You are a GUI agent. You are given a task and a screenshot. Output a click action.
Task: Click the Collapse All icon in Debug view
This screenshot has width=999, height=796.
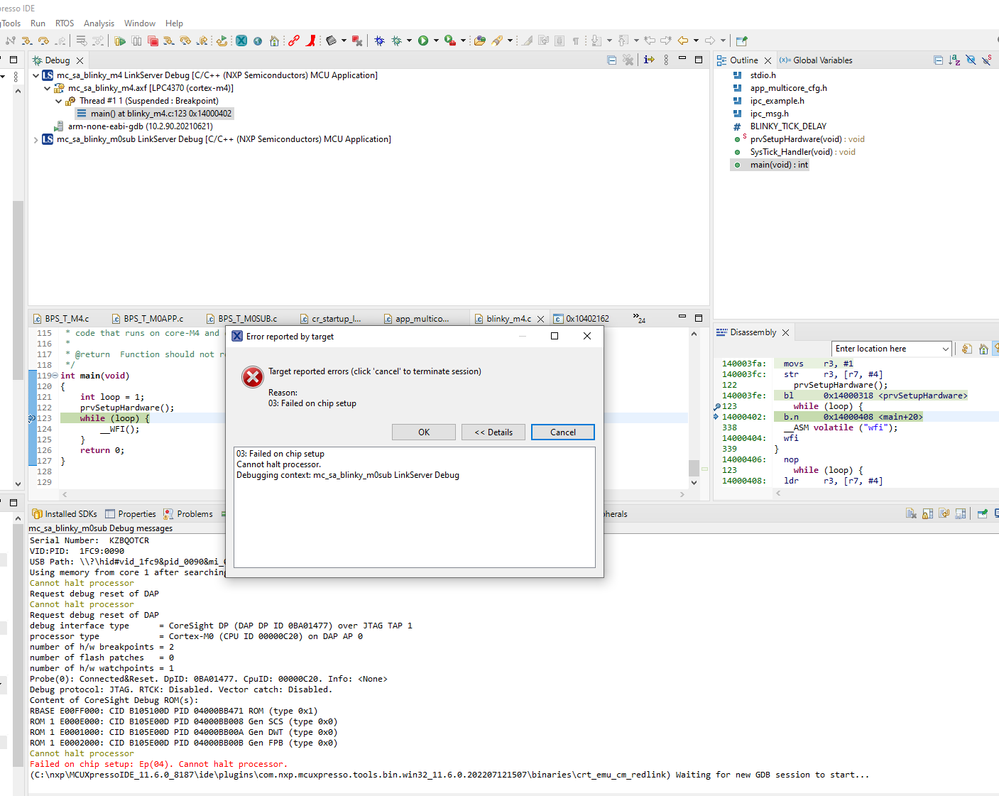click(x=611, y=60)
